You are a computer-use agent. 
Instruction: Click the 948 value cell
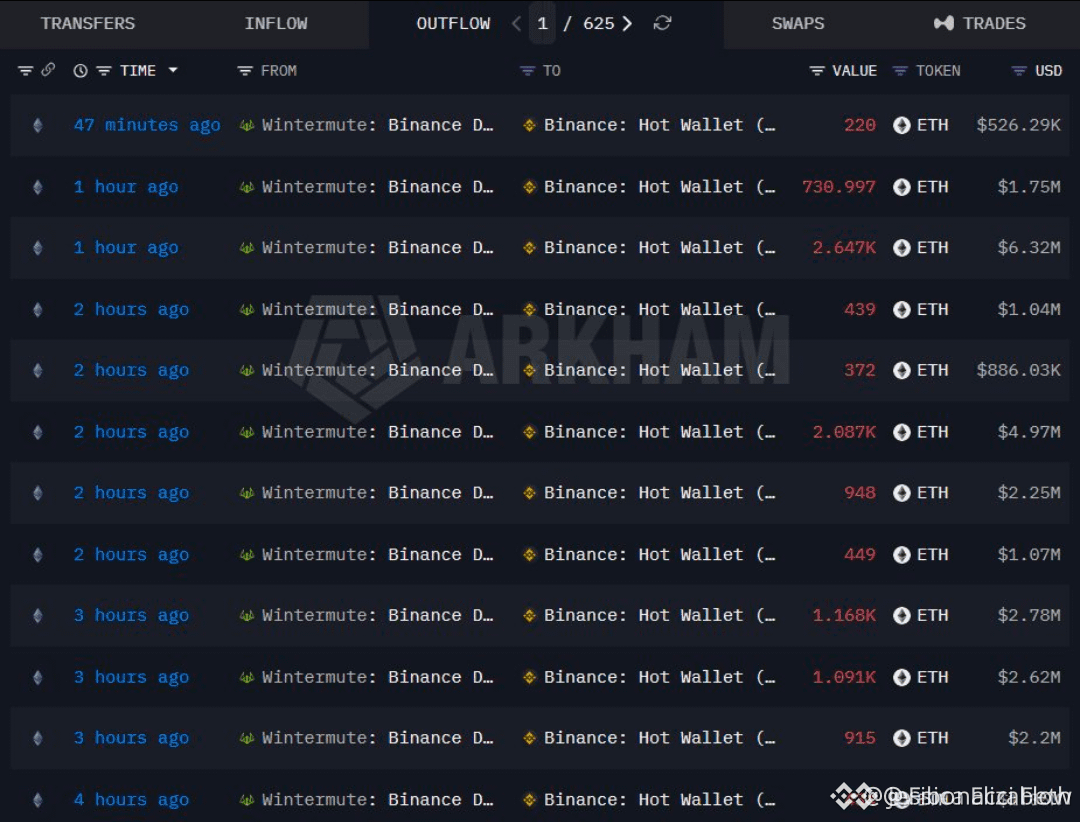click(860, 493)
